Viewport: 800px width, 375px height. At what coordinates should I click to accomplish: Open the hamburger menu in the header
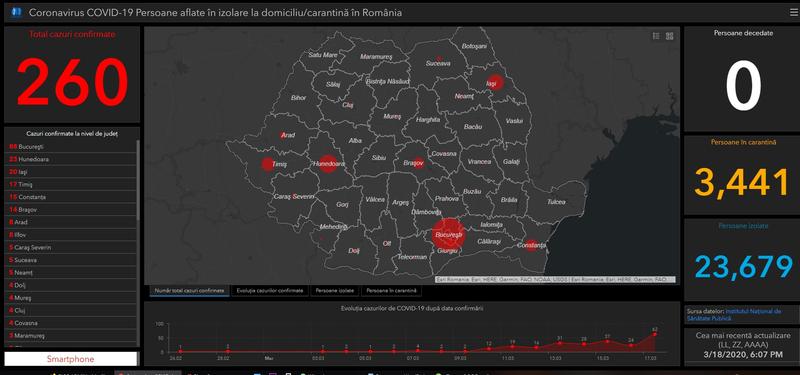[x=794, y=13]
